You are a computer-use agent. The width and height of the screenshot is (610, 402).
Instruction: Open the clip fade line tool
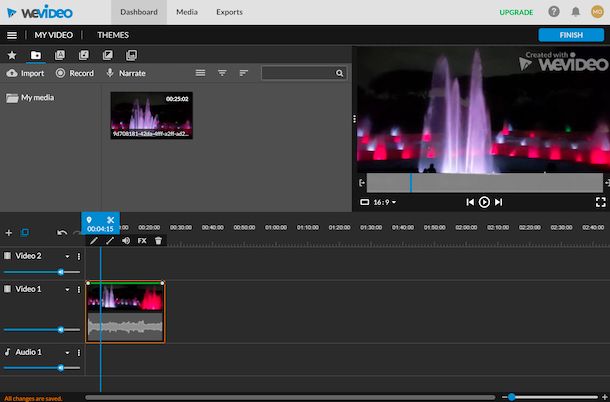click(x=110, y=241)
